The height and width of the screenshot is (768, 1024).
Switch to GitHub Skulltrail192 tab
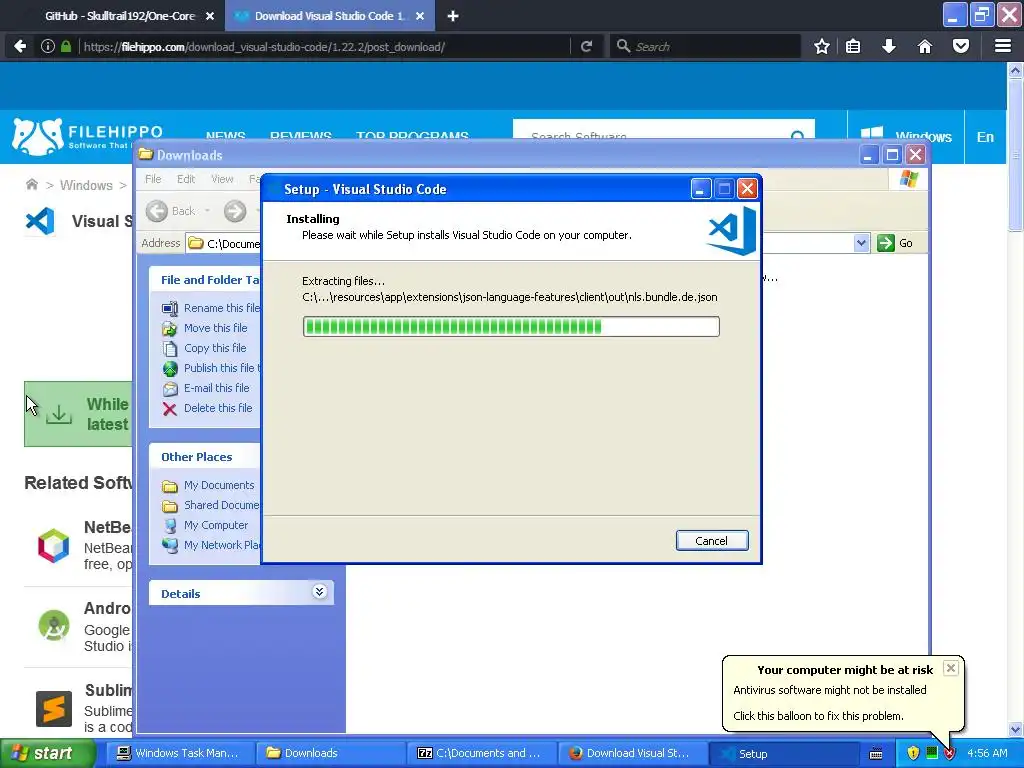[120, 16]
